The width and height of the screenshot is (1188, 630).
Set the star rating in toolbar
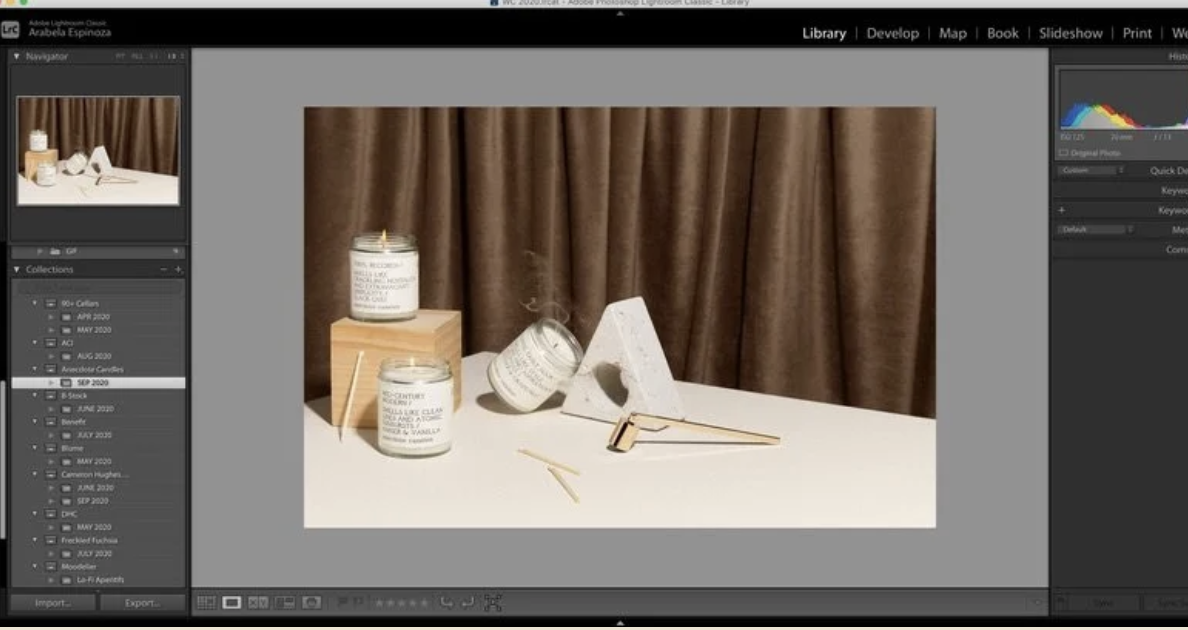click(x=402, y=603)
